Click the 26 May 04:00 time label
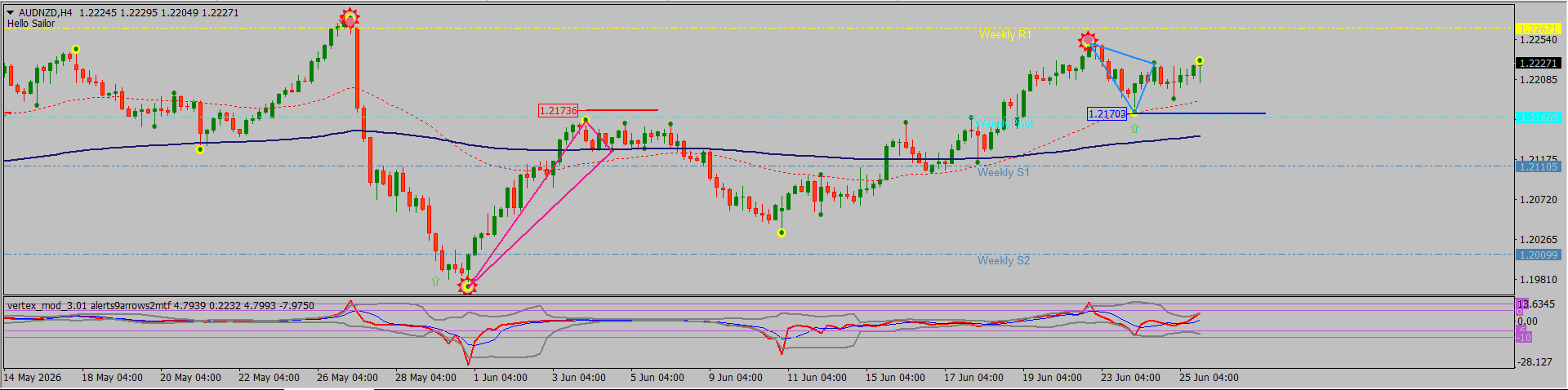The image size is (1568, 390). click(347, 378)
